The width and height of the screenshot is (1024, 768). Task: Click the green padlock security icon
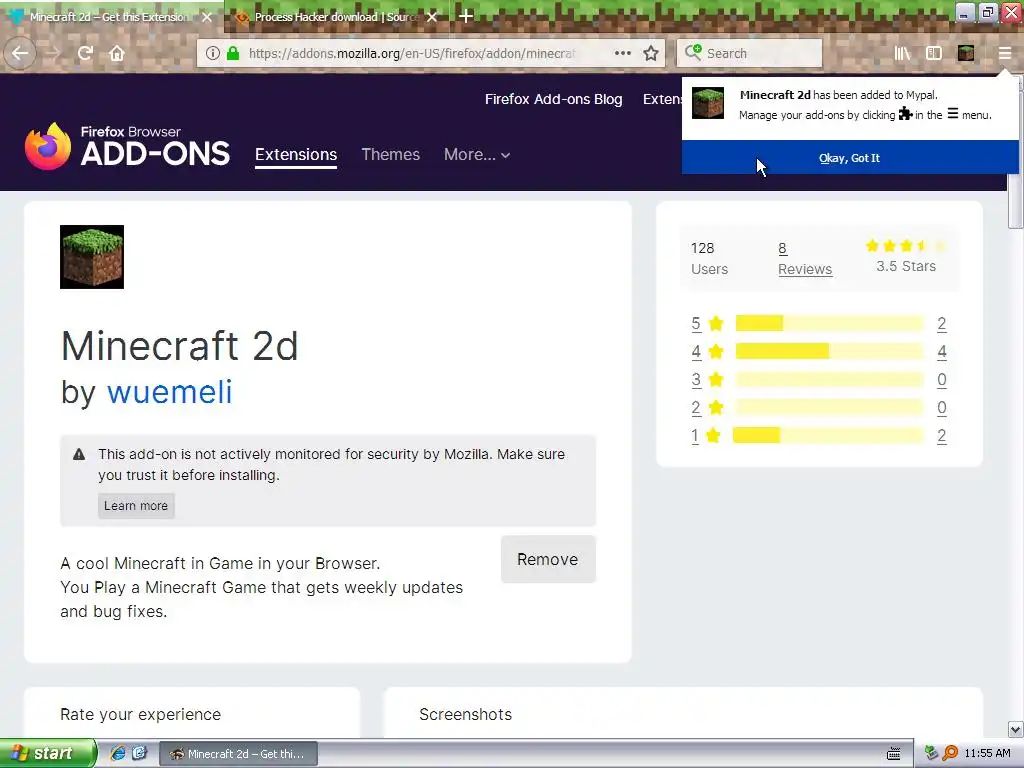232,53
